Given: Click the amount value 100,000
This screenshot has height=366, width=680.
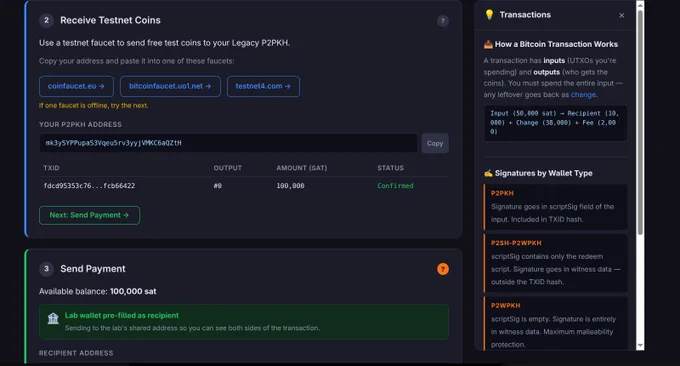Looking at the screenshot, I should [290, 186].
